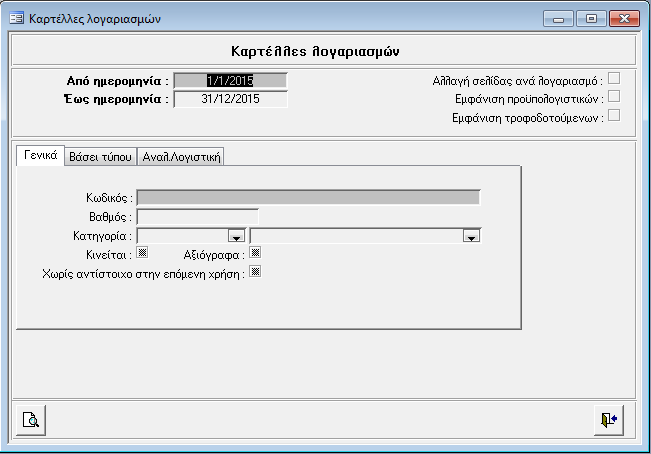Maximize the Καρτέλλες λογαριασμών window
The image size is (651, 454).
589,19
